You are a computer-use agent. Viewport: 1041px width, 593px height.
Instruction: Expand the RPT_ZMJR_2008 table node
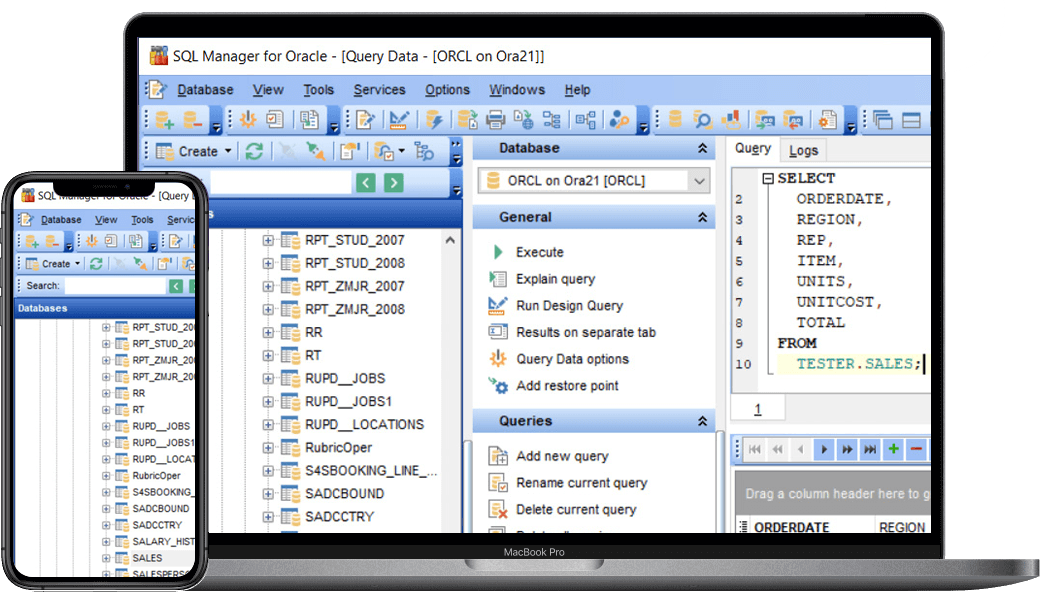pos(268,309)
